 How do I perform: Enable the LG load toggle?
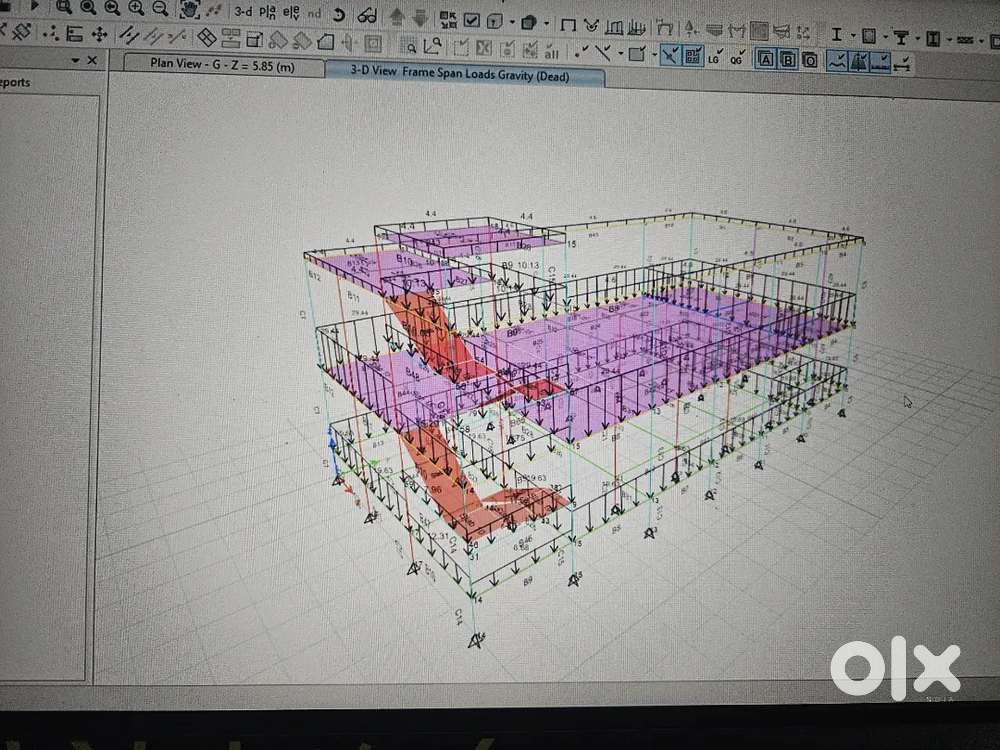click(714, 58)
